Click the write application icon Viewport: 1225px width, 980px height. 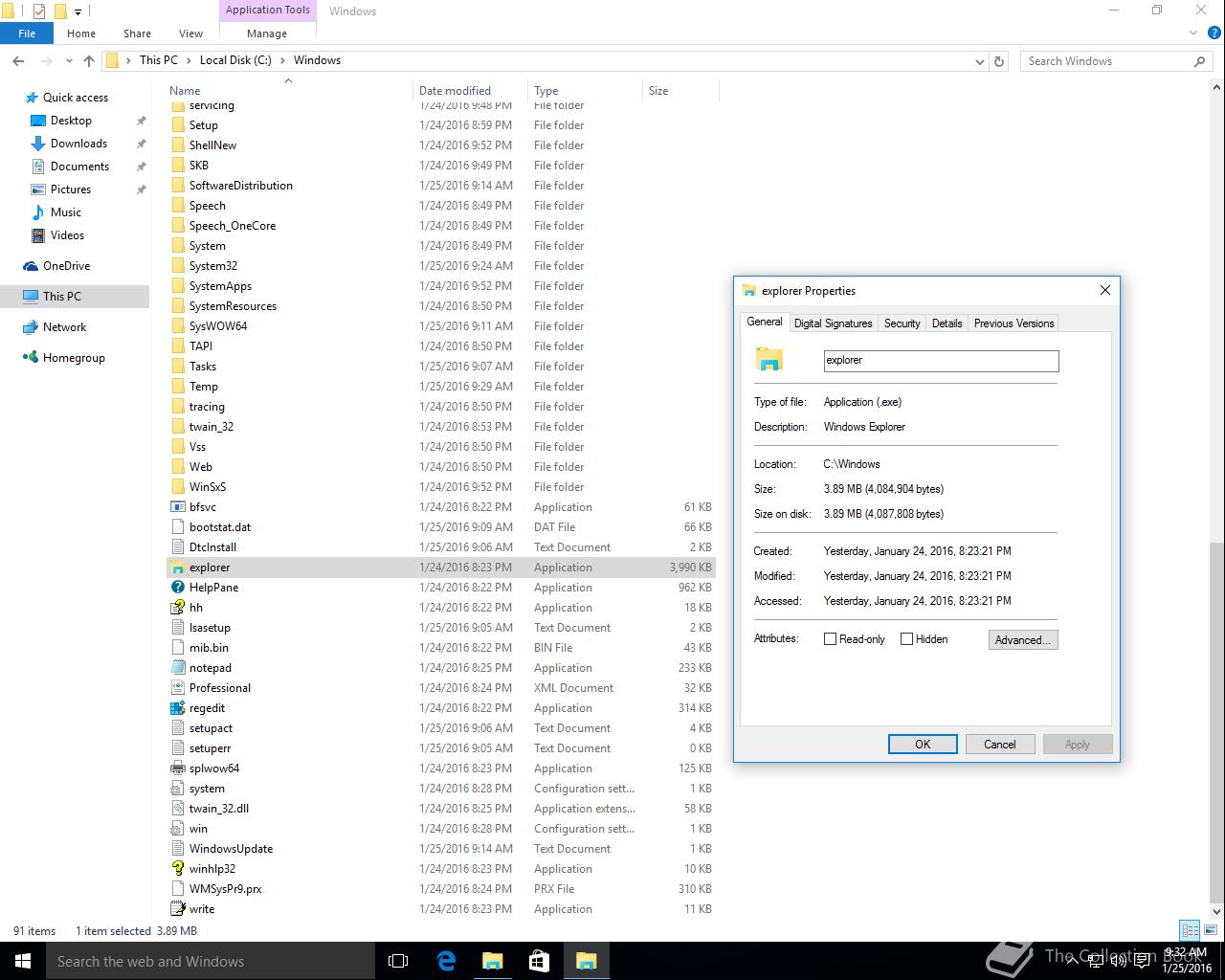coord(177,909)
